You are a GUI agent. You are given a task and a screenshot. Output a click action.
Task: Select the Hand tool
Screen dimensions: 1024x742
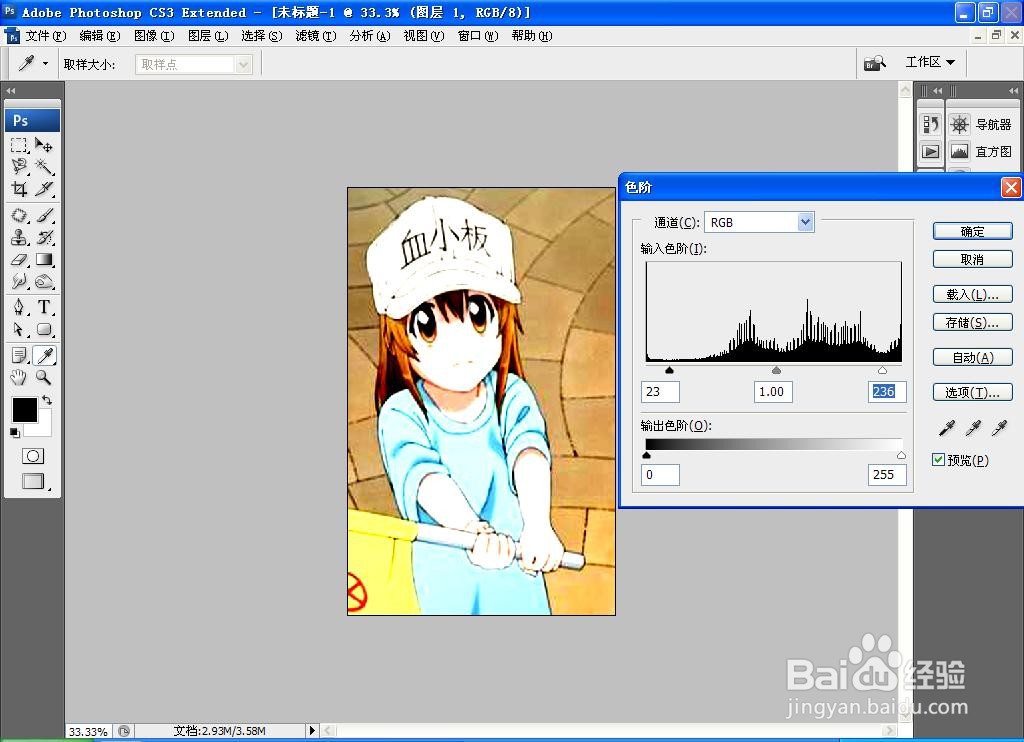(x=20, y=377)
